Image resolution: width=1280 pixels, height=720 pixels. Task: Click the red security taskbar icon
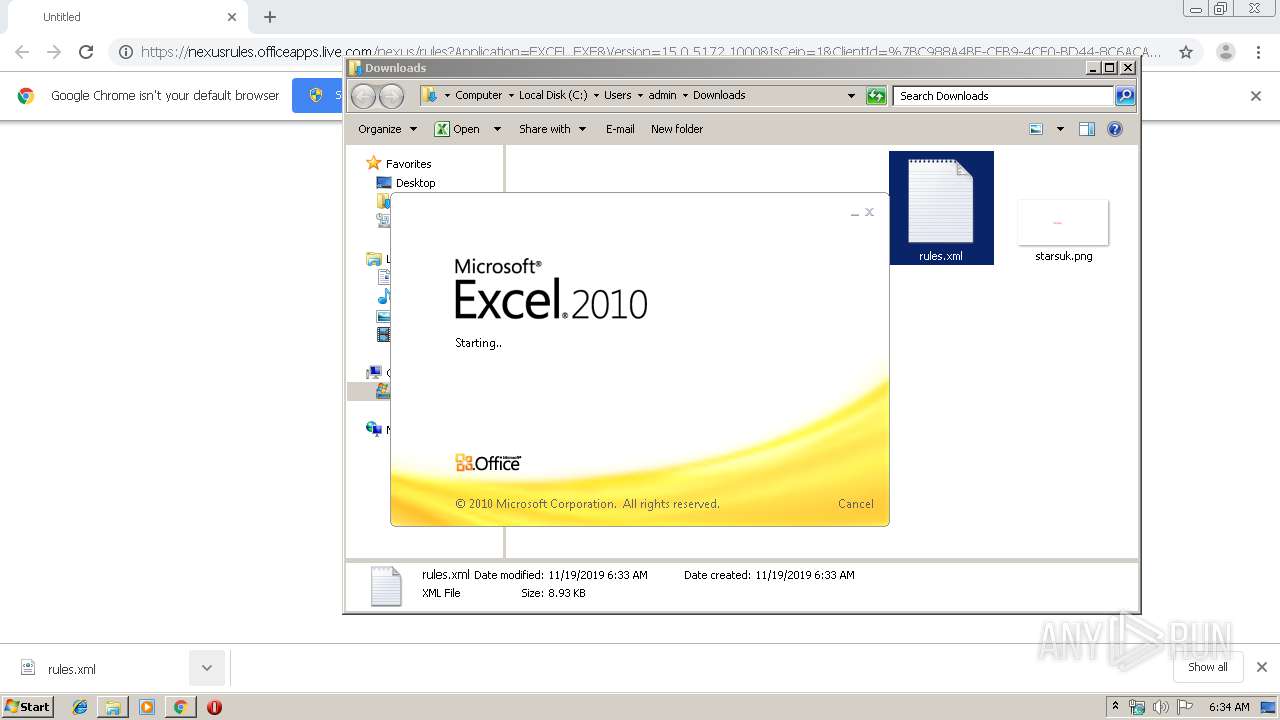coord(214,707)
